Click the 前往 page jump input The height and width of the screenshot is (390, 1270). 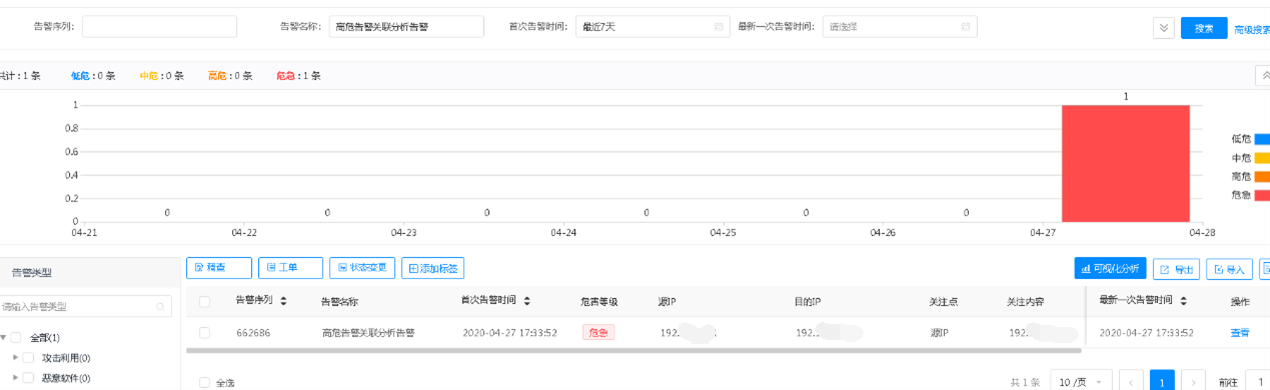coord(1257,382)
